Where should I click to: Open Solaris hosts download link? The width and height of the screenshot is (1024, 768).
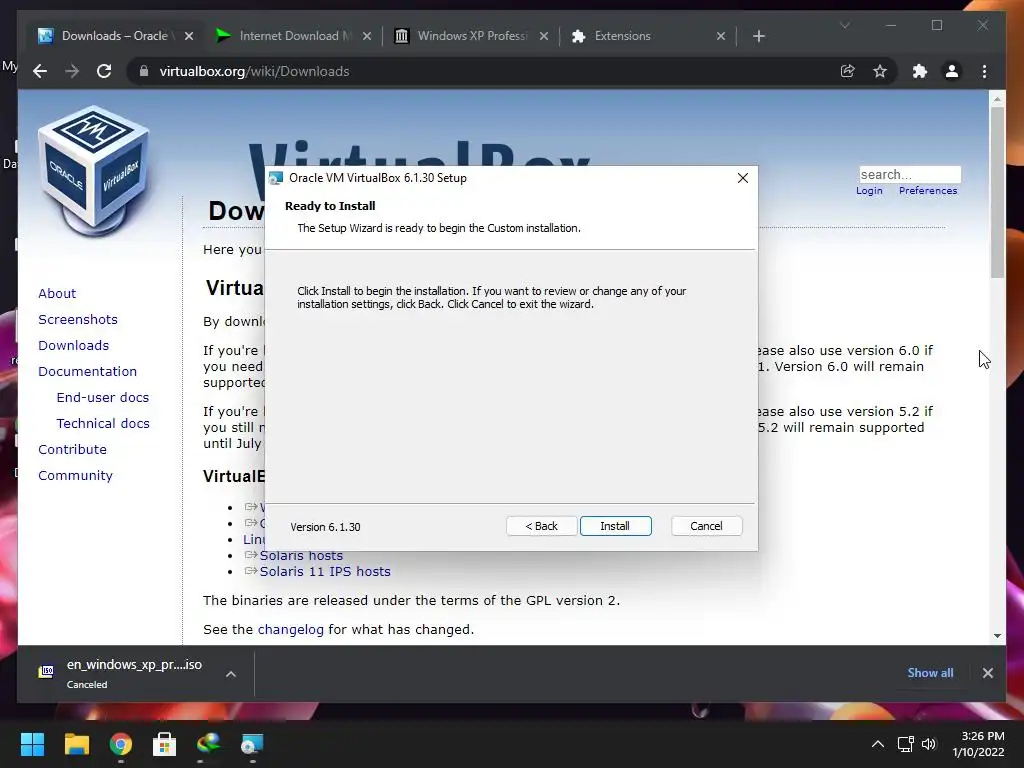click(301, 555)
